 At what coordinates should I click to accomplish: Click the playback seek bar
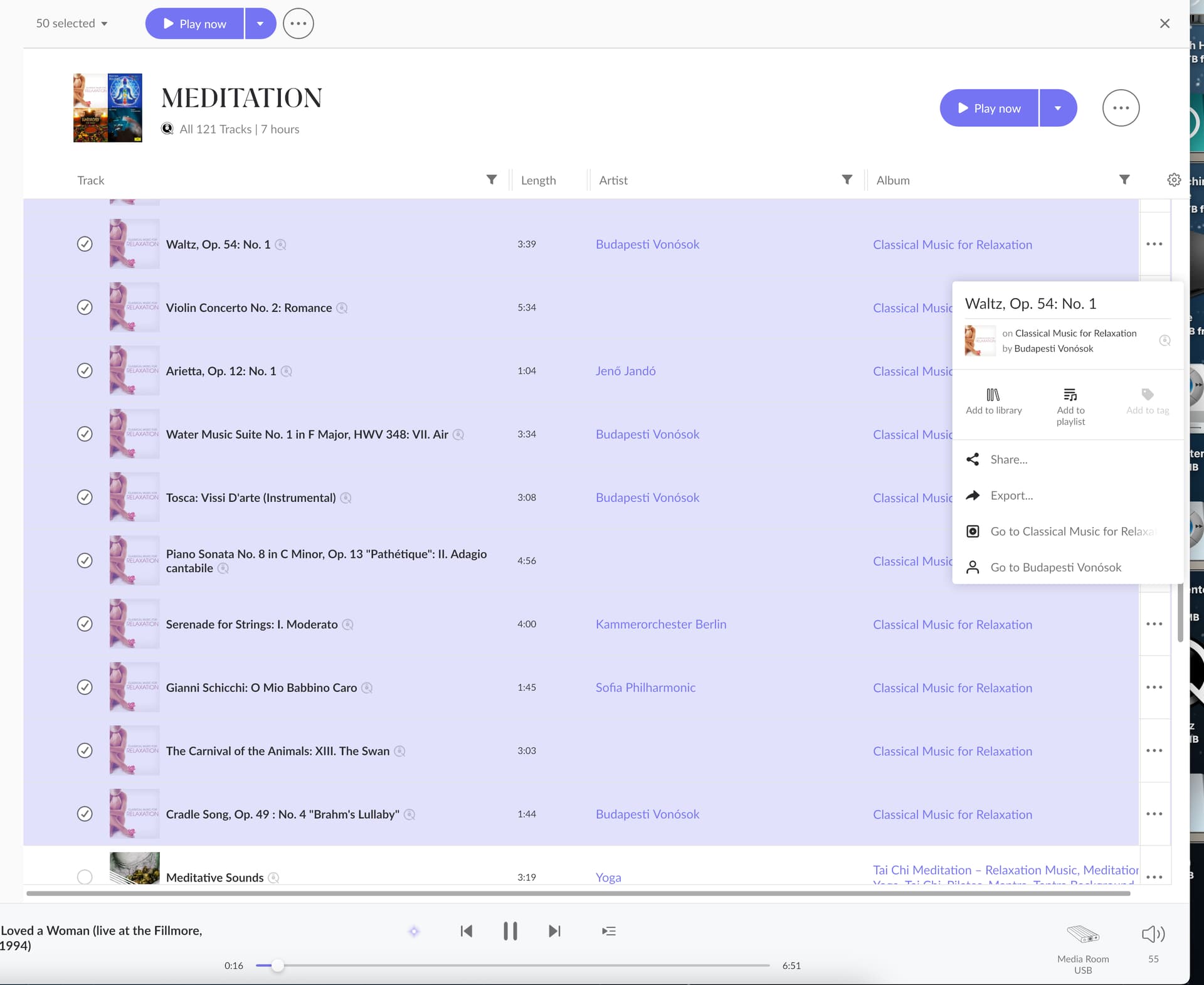[512, 966]
